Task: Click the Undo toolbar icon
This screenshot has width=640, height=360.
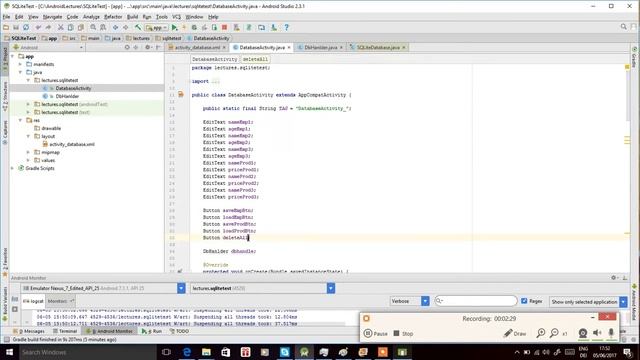Action: (38, 27)
